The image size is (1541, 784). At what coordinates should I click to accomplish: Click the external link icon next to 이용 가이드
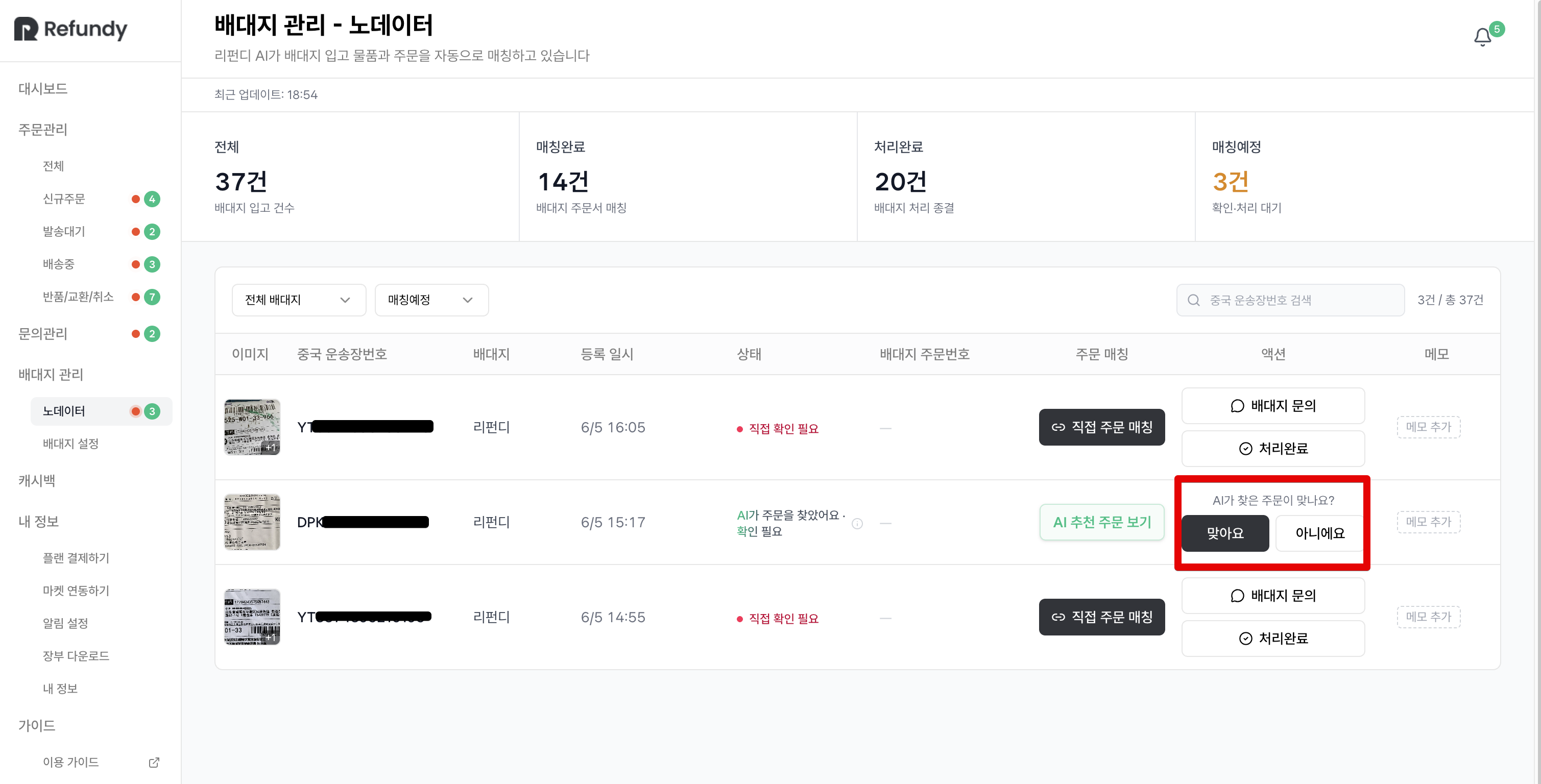tap(154, 762)
